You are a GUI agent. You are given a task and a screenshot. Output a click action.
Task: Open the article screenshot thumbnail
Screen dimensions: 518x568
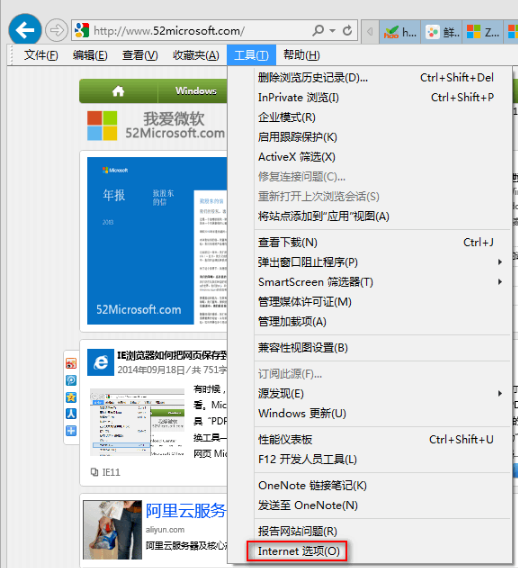(x=137, y=422)
